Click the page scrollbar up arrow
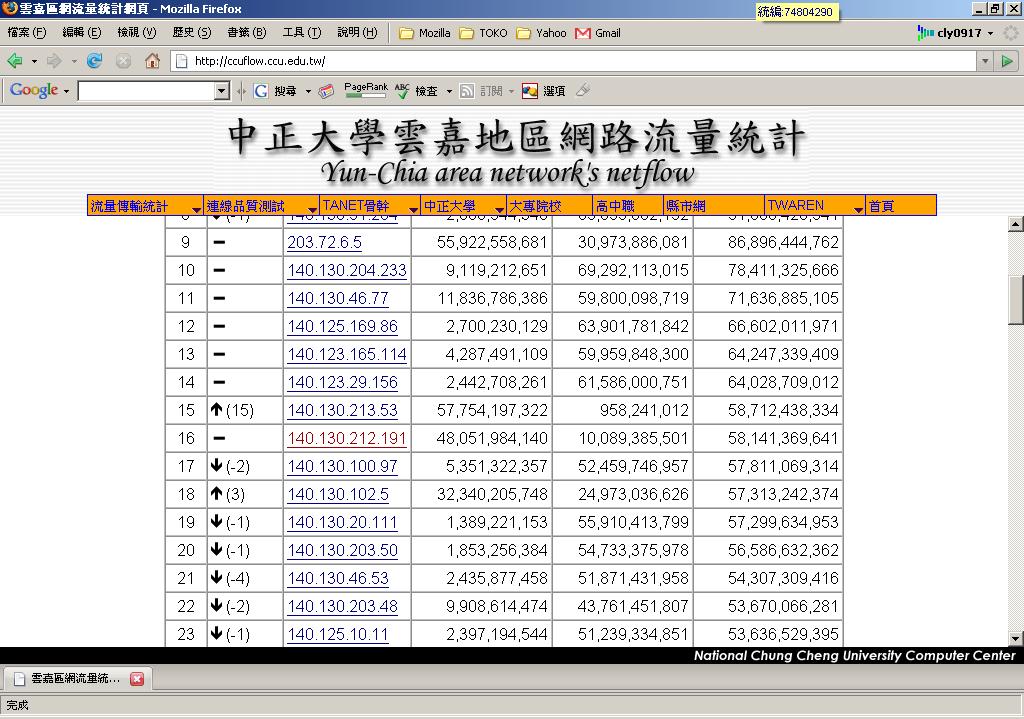 [x=1016, y=224]
